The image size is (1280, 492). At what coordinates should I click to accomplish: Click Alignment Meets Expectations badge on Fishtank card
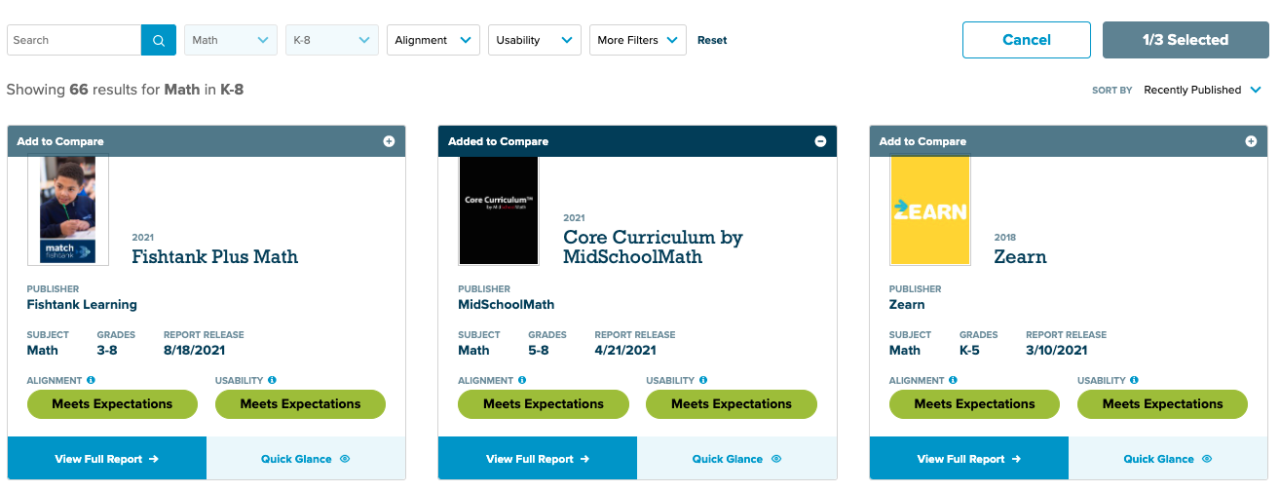click(x=112, y=404)
